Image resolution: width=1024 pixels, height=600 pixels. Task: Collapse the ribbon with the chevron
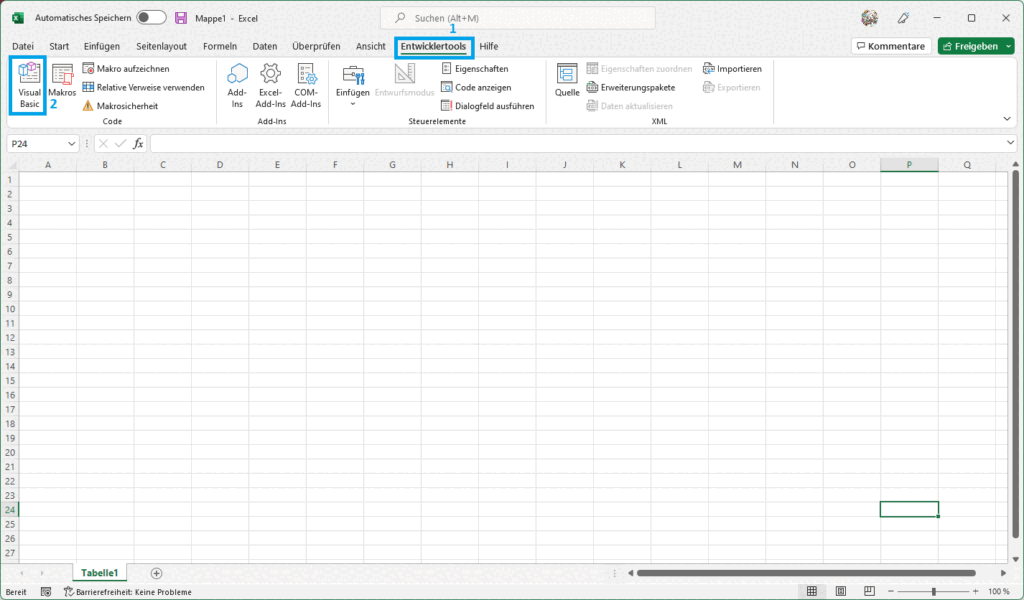point(1007,119)
